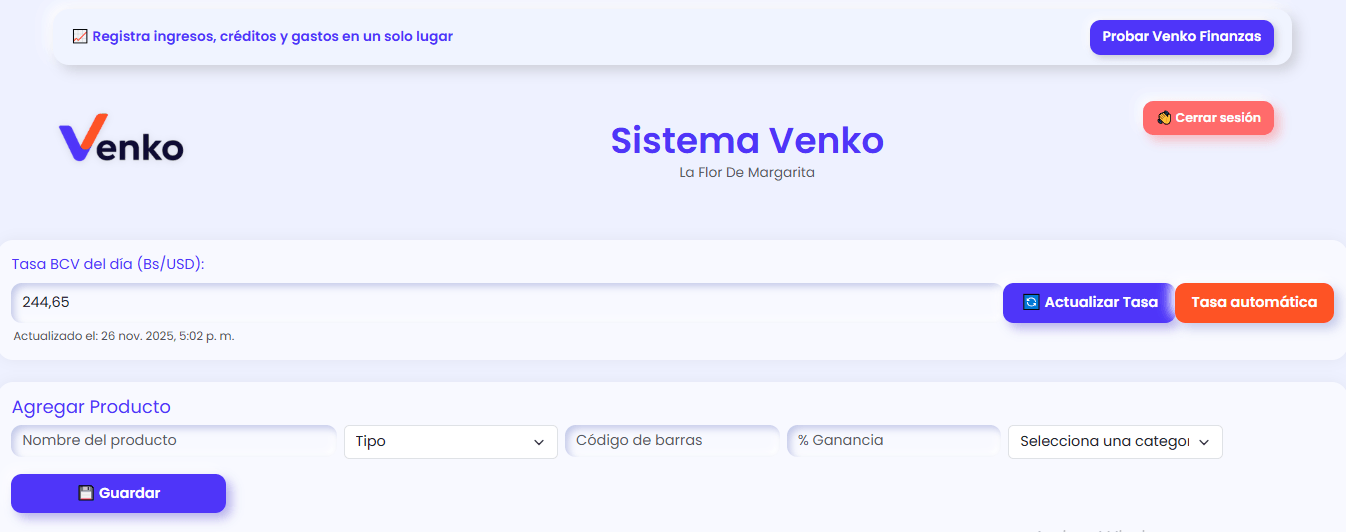Click the Nombre del producto field
This screenshot has height=532, width=1346.
174,441
